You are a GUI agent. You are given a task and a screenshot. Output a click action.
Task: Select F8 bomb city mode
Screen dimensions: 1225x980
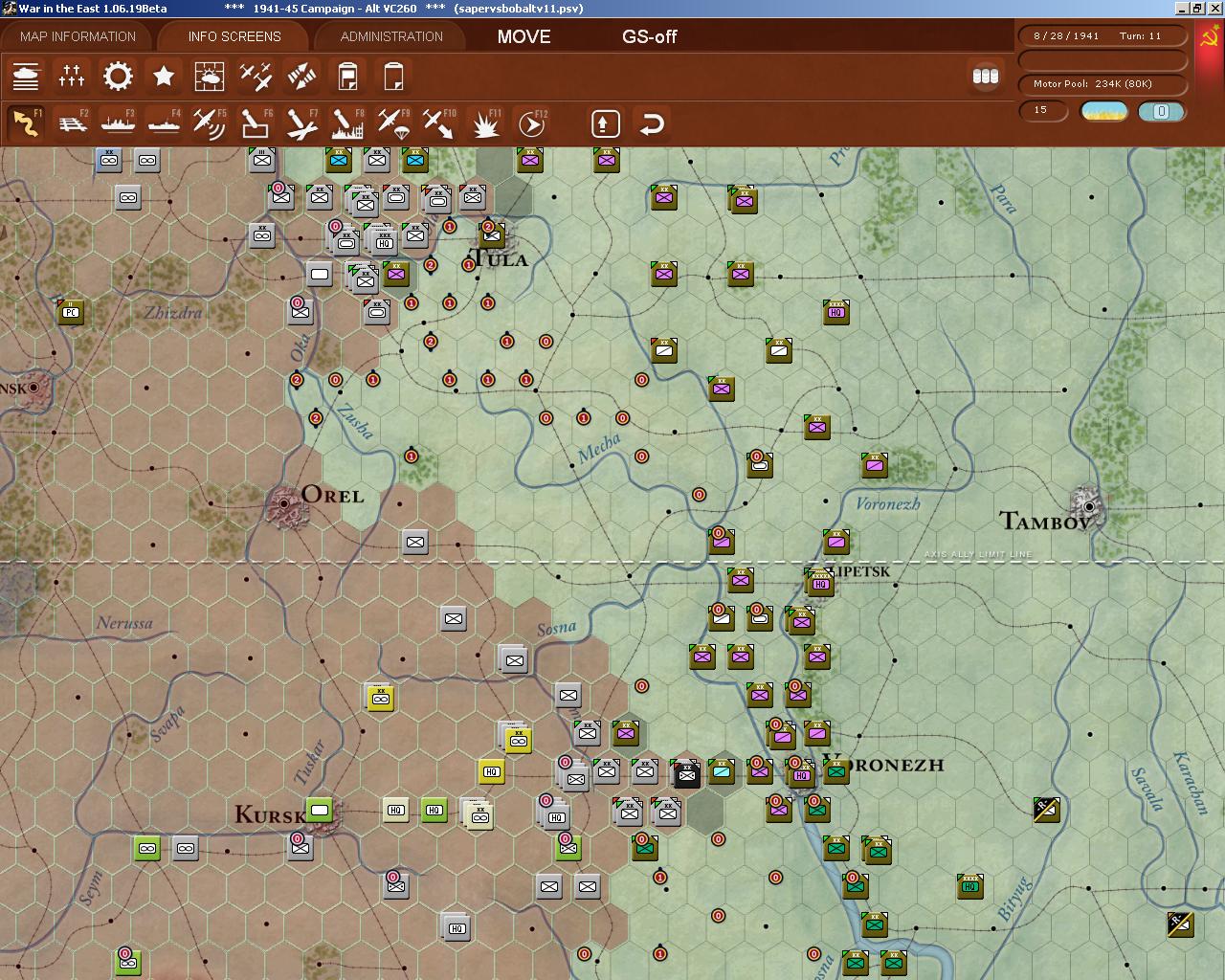point(347,123)
